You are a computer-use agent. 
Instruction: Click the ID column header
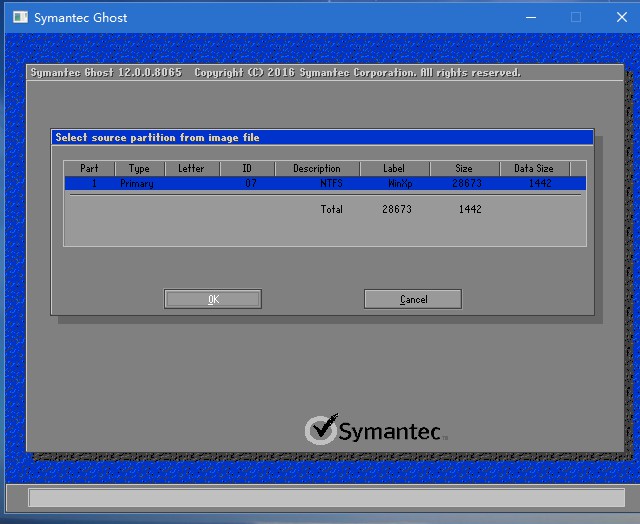(x=246, y=169)
